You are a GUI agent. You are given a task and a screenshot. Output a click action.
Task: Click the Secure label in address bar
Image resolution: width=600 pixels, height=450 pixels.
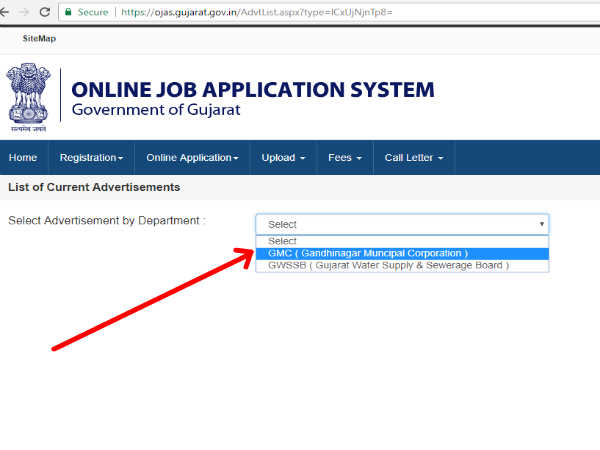[93, 12]
